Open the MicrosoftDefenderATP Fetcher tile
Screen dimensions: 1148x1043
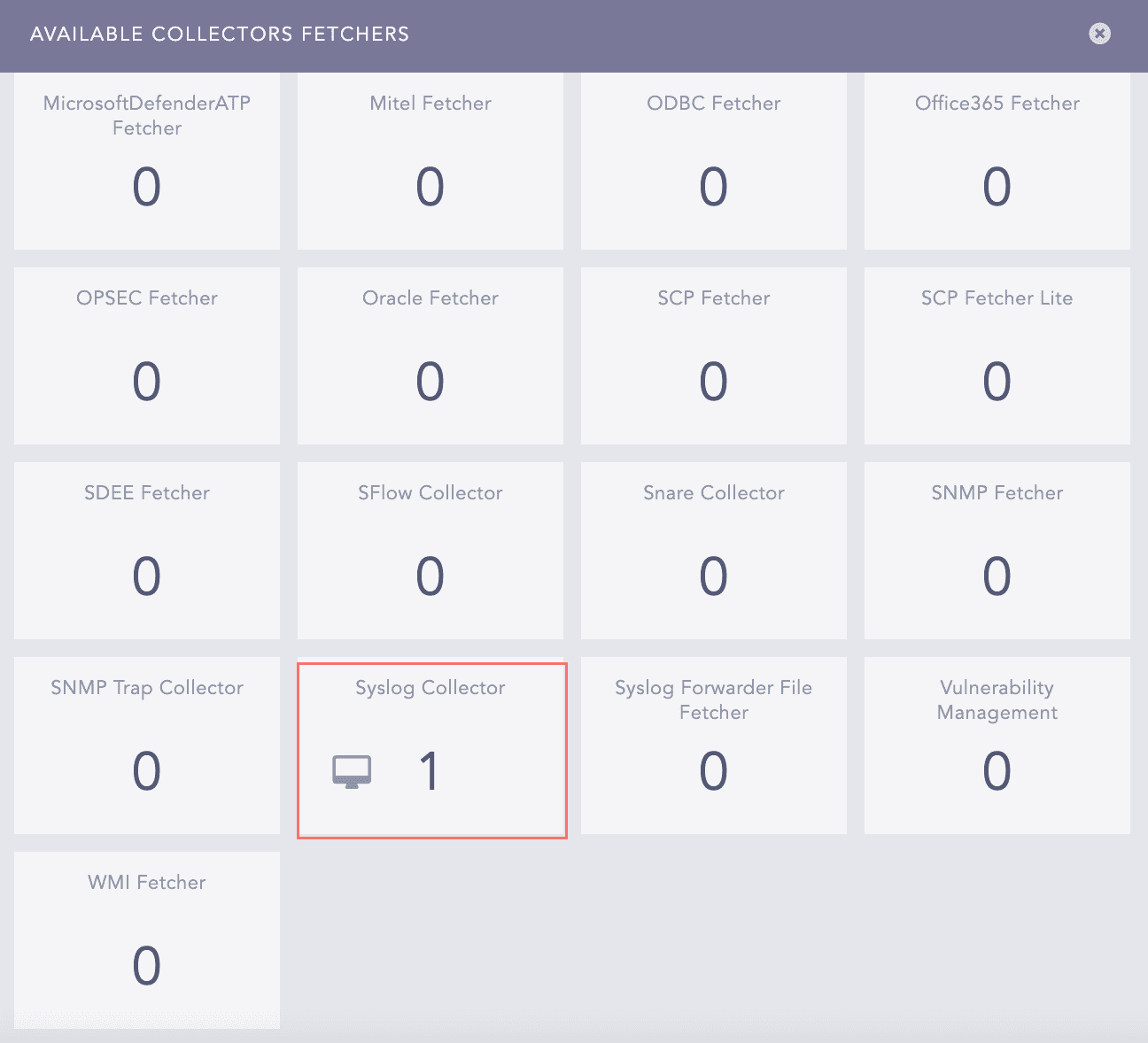(x=147, y=161)
